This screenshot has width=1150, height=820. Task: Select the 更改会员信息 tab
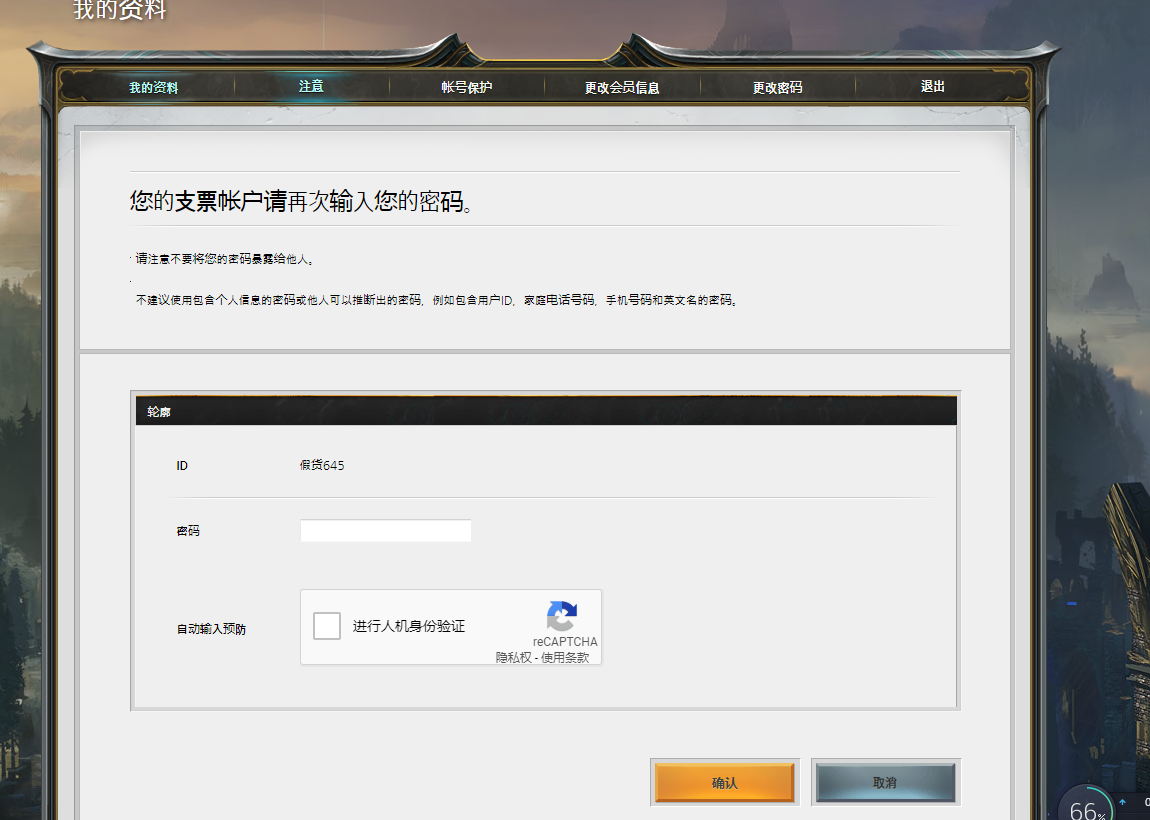[622, 88]
